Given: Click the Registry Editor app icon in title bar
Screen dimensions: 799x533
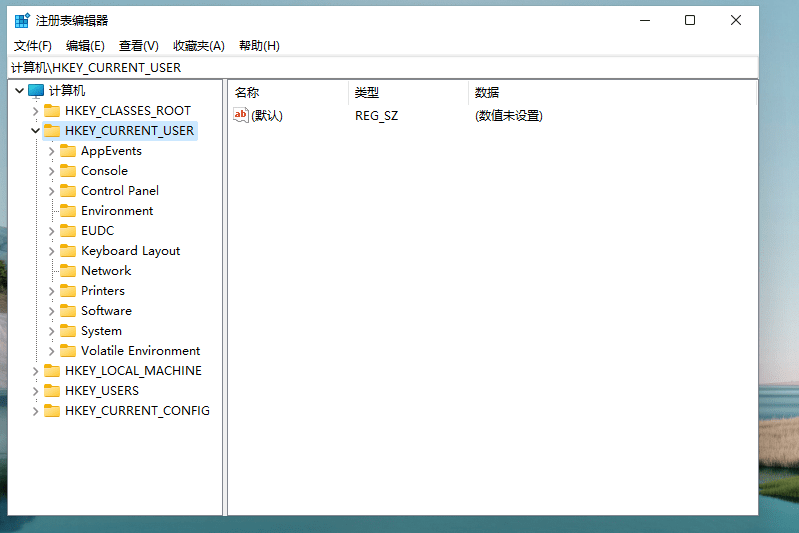Looking at the screenshot, I should (x=22, y=20).
